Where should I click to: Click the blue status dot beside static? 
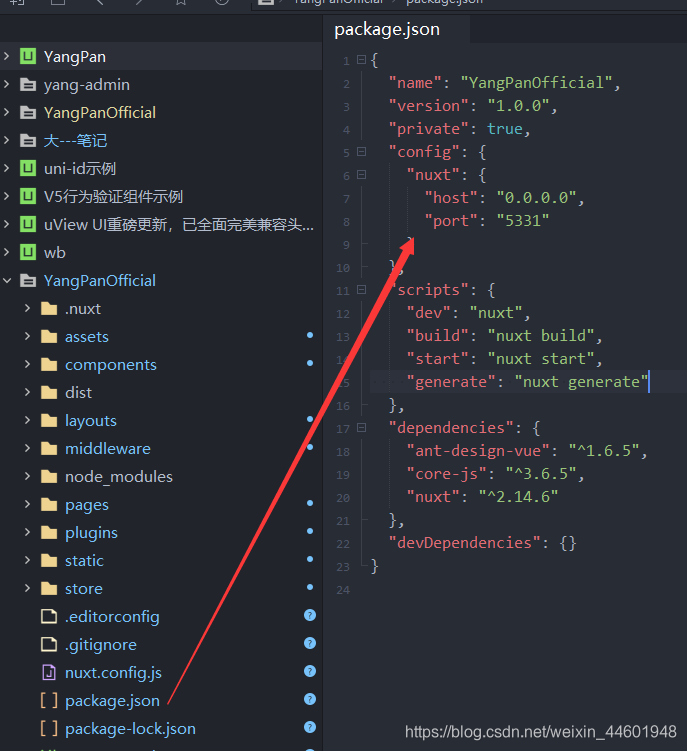(310, 559)
